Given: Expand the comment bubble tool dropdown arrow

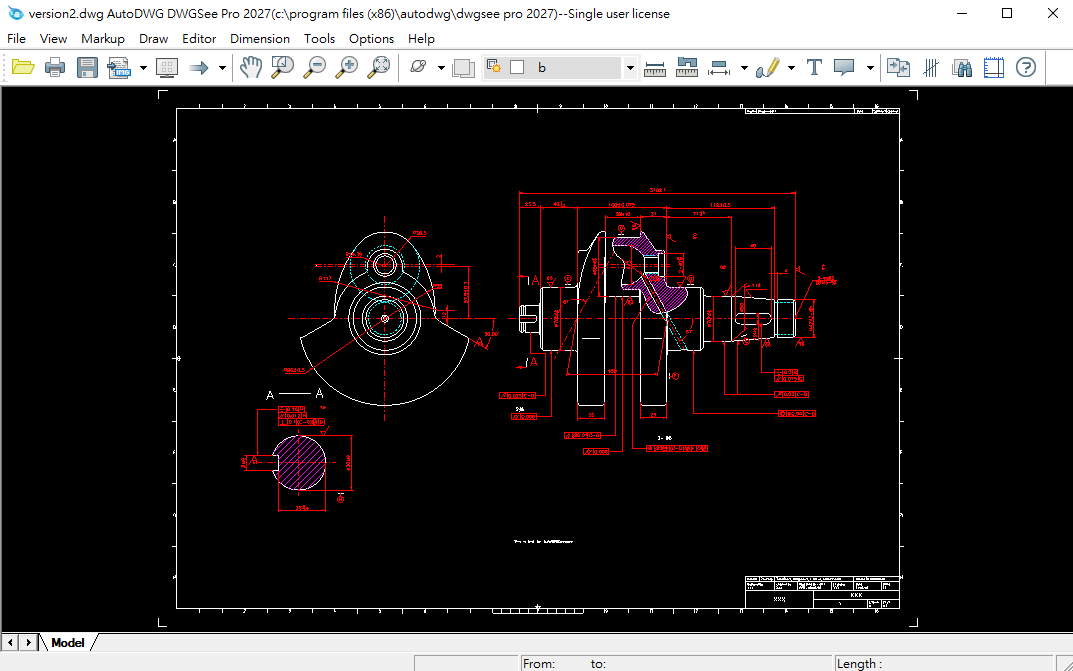Looking at the screenshot, I should [870, 68].
